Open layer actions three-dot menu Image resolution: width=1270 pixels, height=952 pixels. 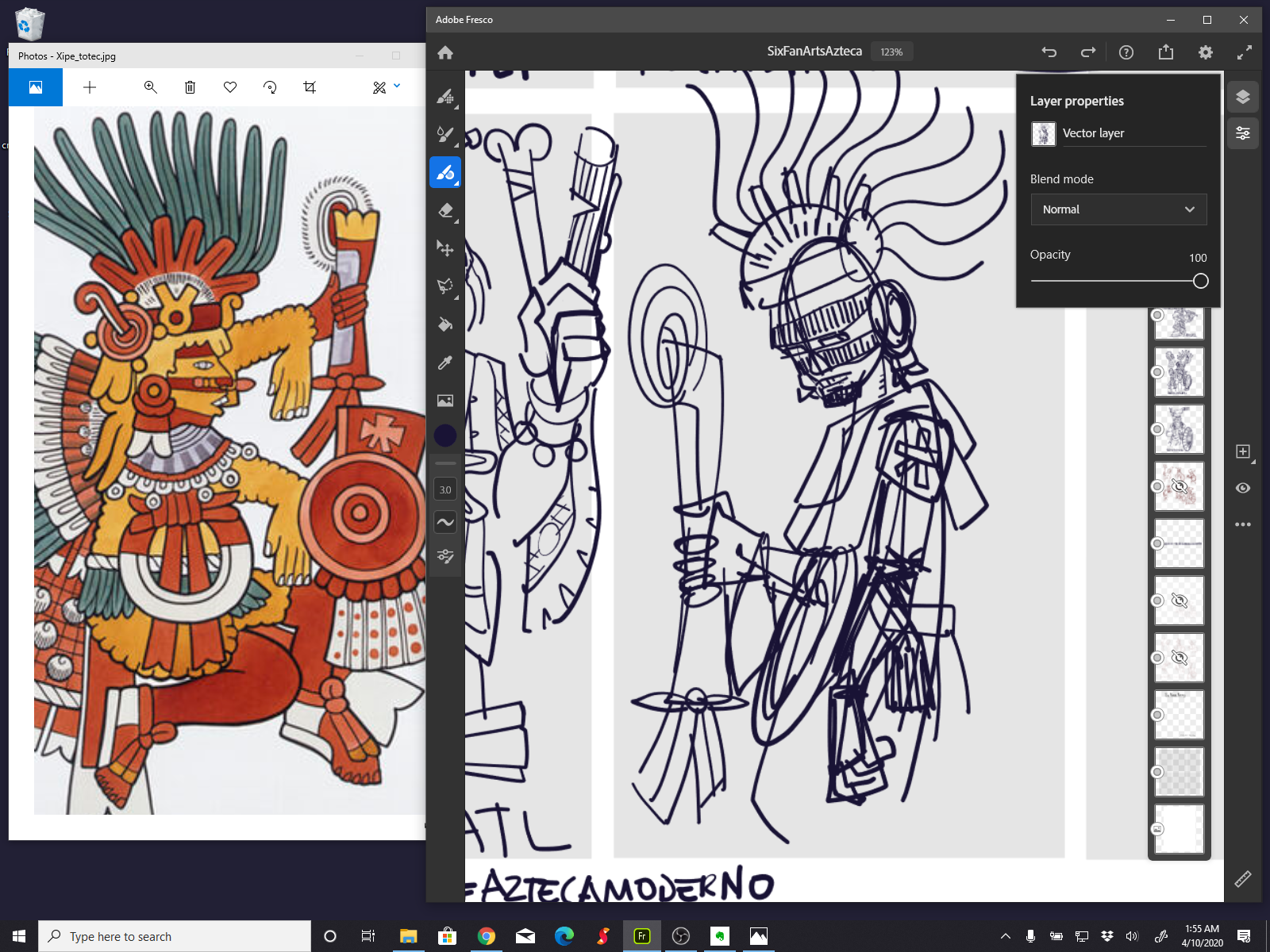click(1243, 524)
